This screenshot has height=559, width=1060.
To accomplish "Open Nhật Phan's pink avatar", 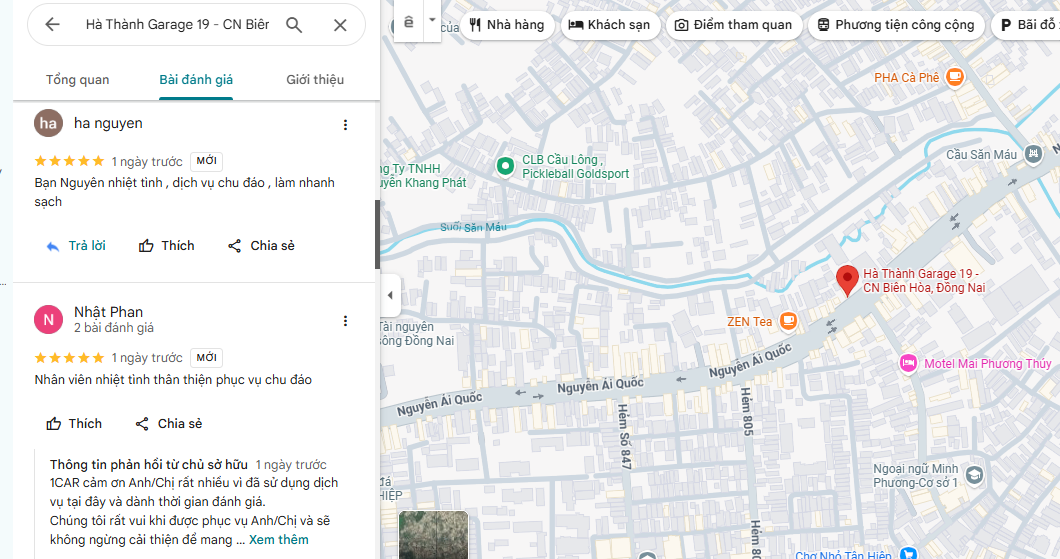I will coord(49,319).
